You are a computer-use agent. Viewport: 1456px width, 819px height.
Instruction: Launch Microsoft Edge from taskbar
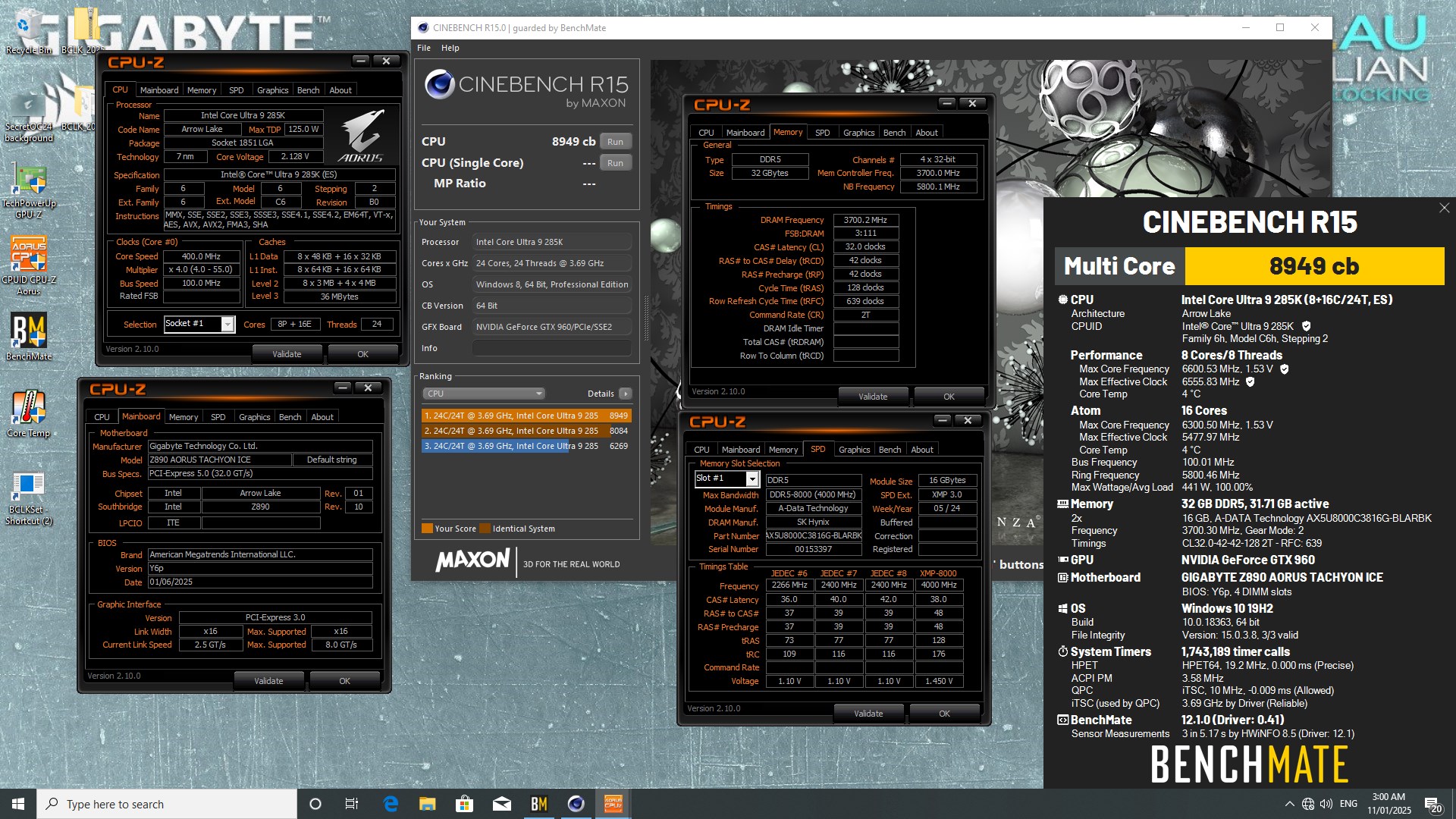coord(391,804)
